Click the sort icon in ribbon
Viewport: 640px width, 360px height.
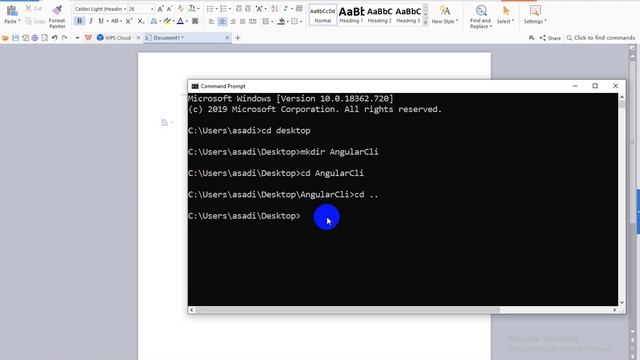pyautogui.click(x=275, y=9)
